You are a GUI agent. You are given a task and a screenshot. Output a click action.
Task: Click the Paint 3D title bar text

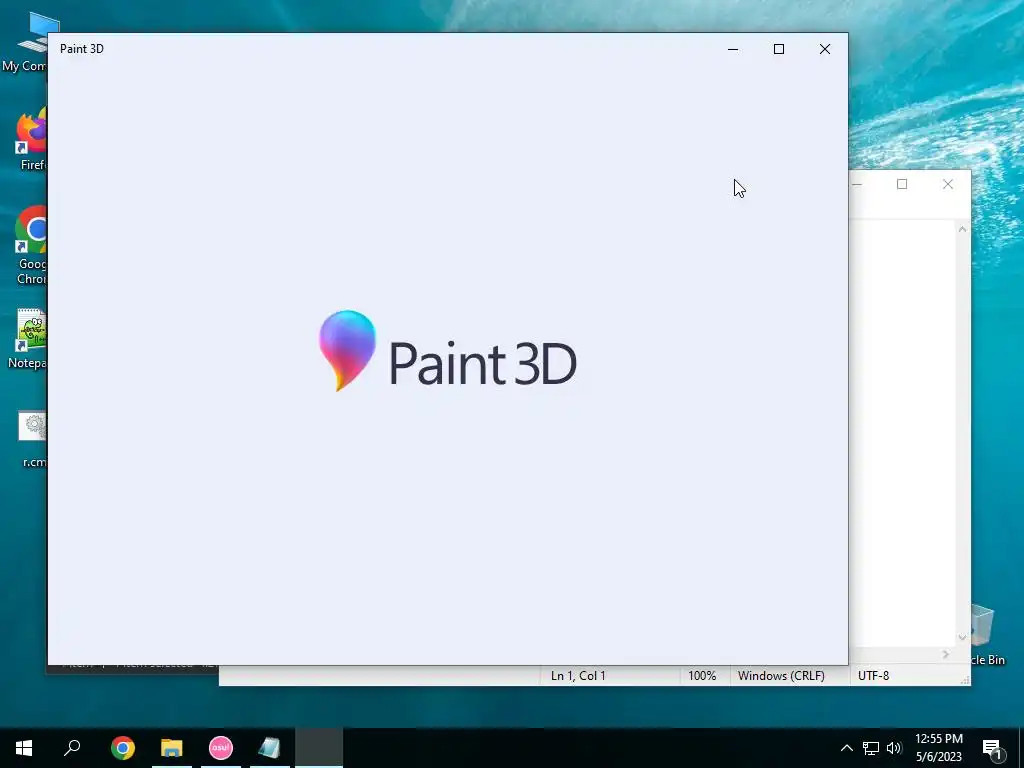tap(82, 49)
